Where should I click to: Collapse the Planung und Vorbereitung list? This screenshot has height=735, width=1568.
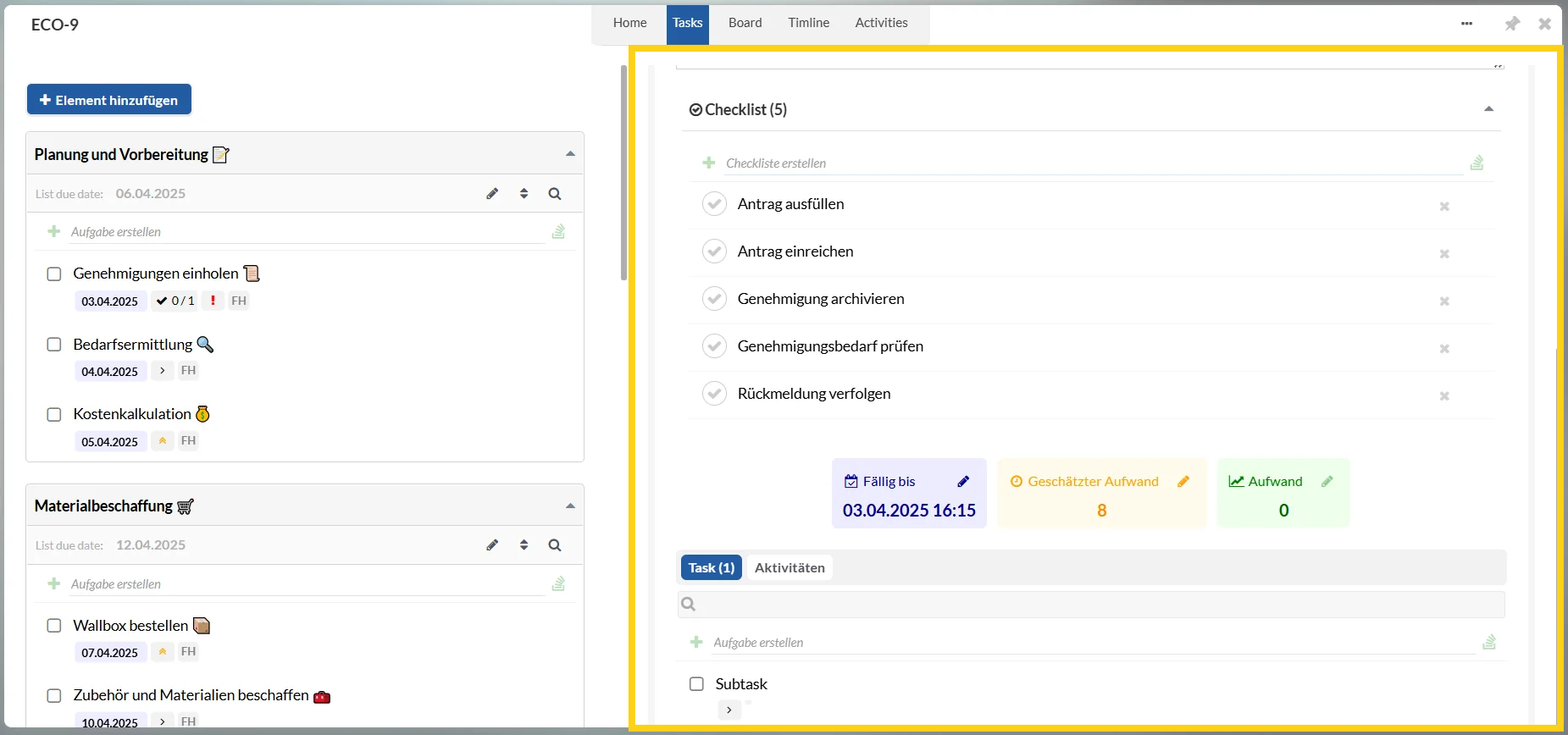(x=570, y=154)
